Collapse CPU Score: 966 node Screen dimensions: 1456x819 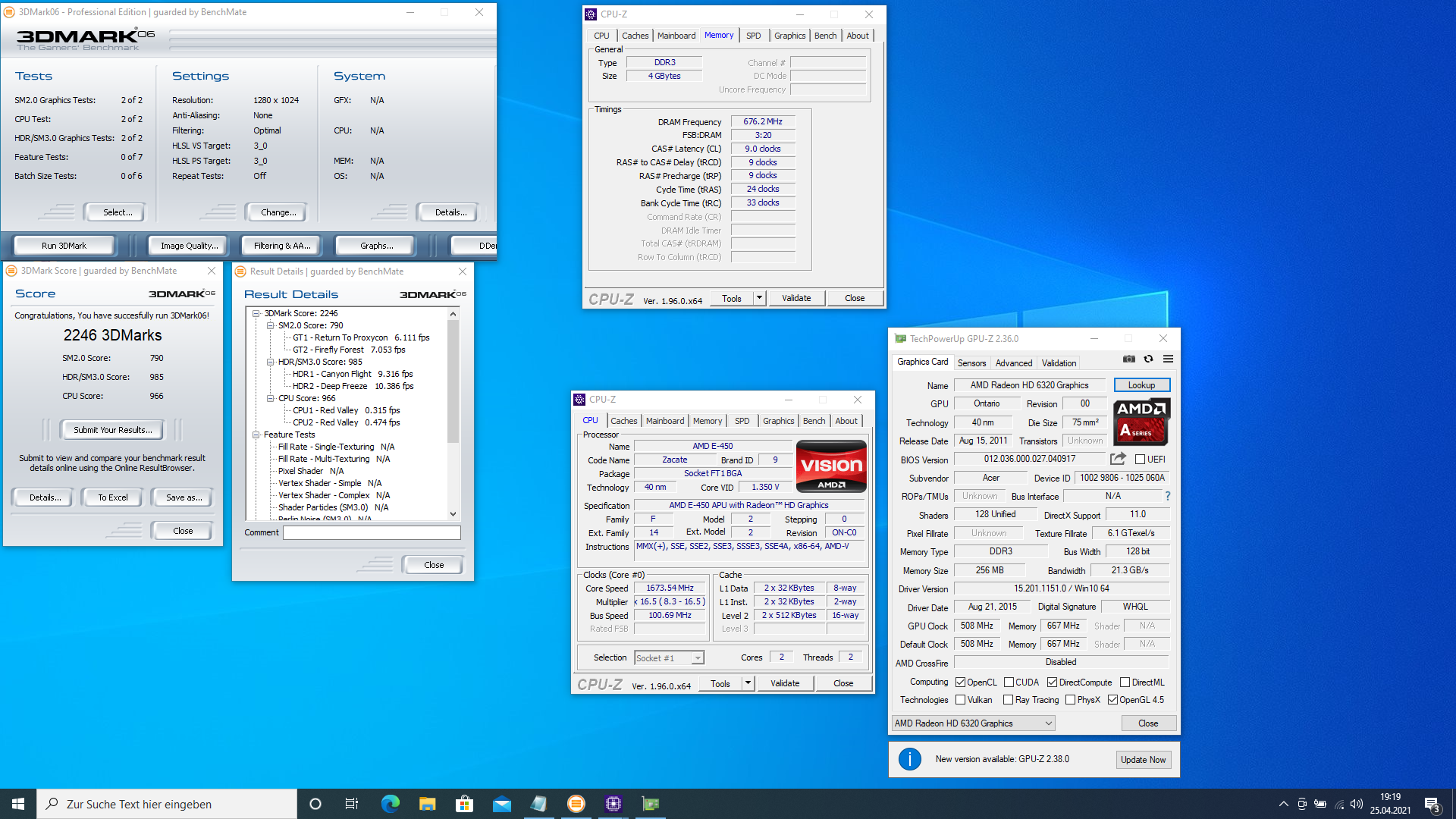(270, 398)
